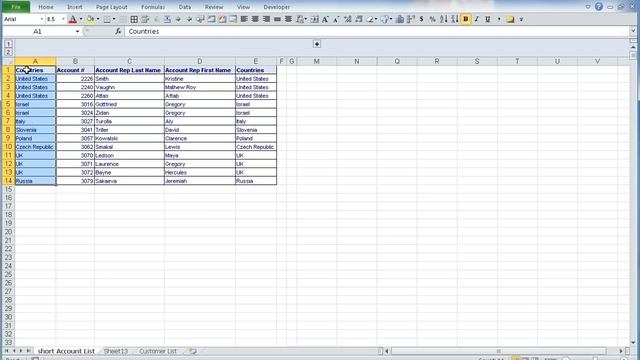Click the Account # header cell
Screen dimensions: 640x360
75,70
